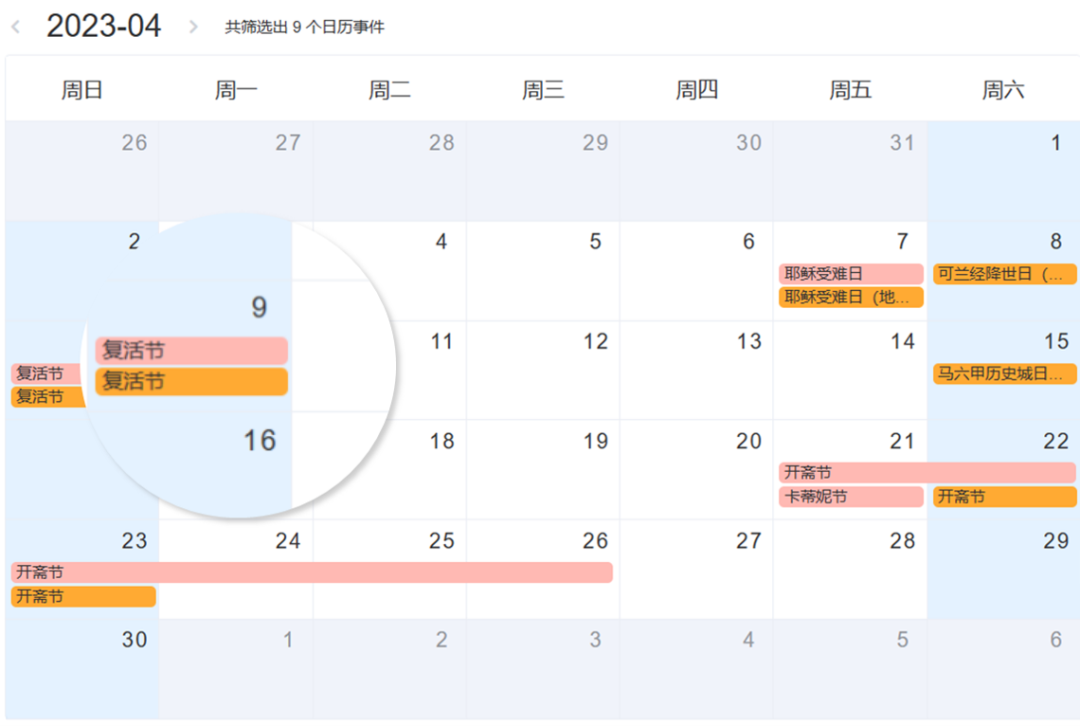Go to the next month with right arrow
The image size is (1080, 726).
point(194,27)
